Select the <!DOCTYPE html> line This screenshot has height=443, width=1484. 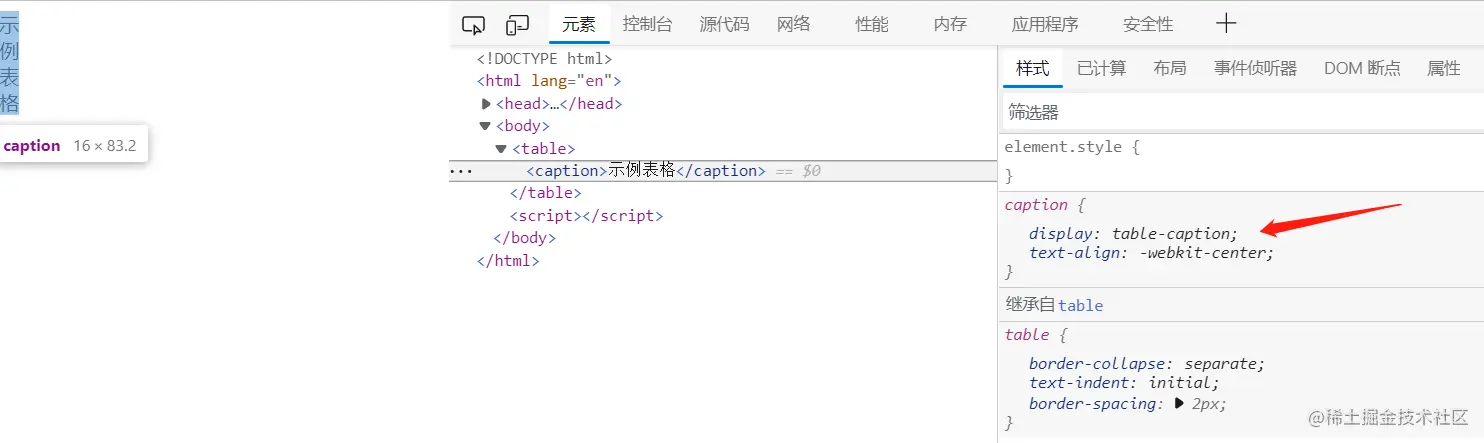tap(544, 58)
